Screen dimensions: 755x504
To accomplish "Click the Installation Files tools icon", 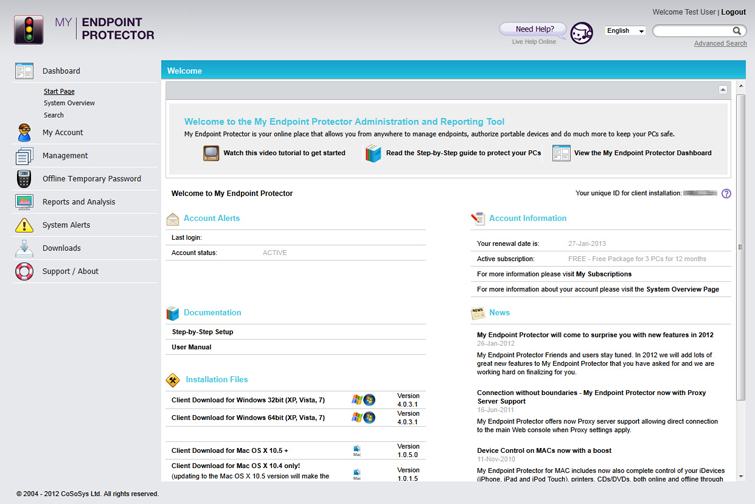I will (x=173, y=380).
